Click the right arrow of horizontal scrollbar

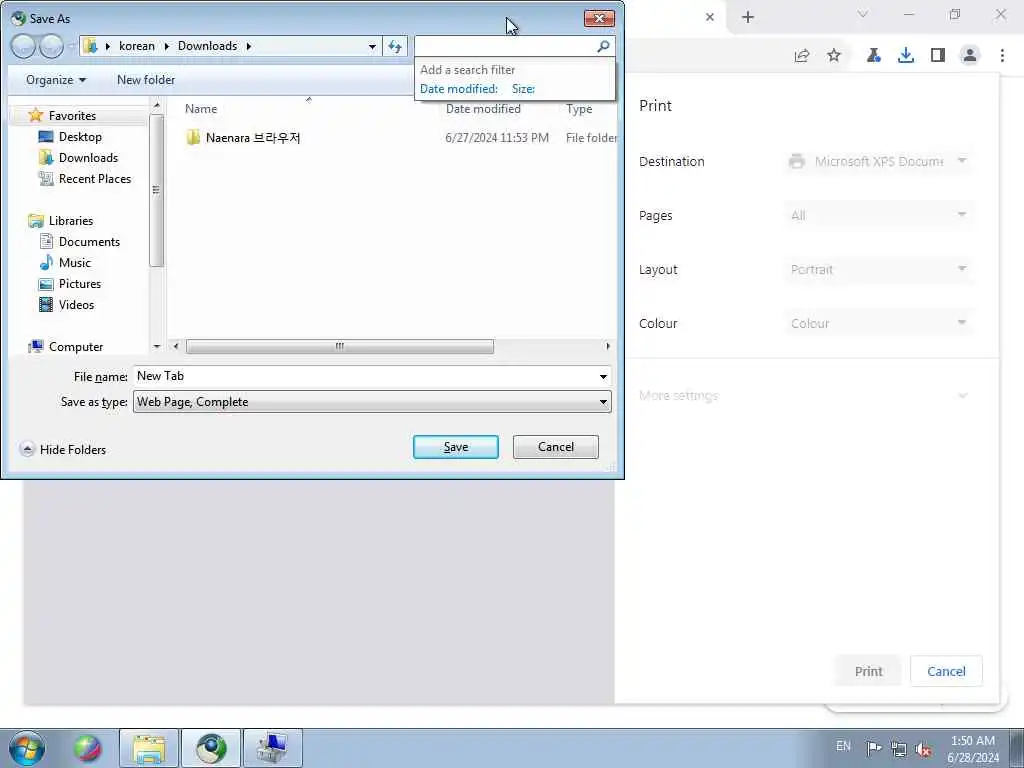point(608,346)
